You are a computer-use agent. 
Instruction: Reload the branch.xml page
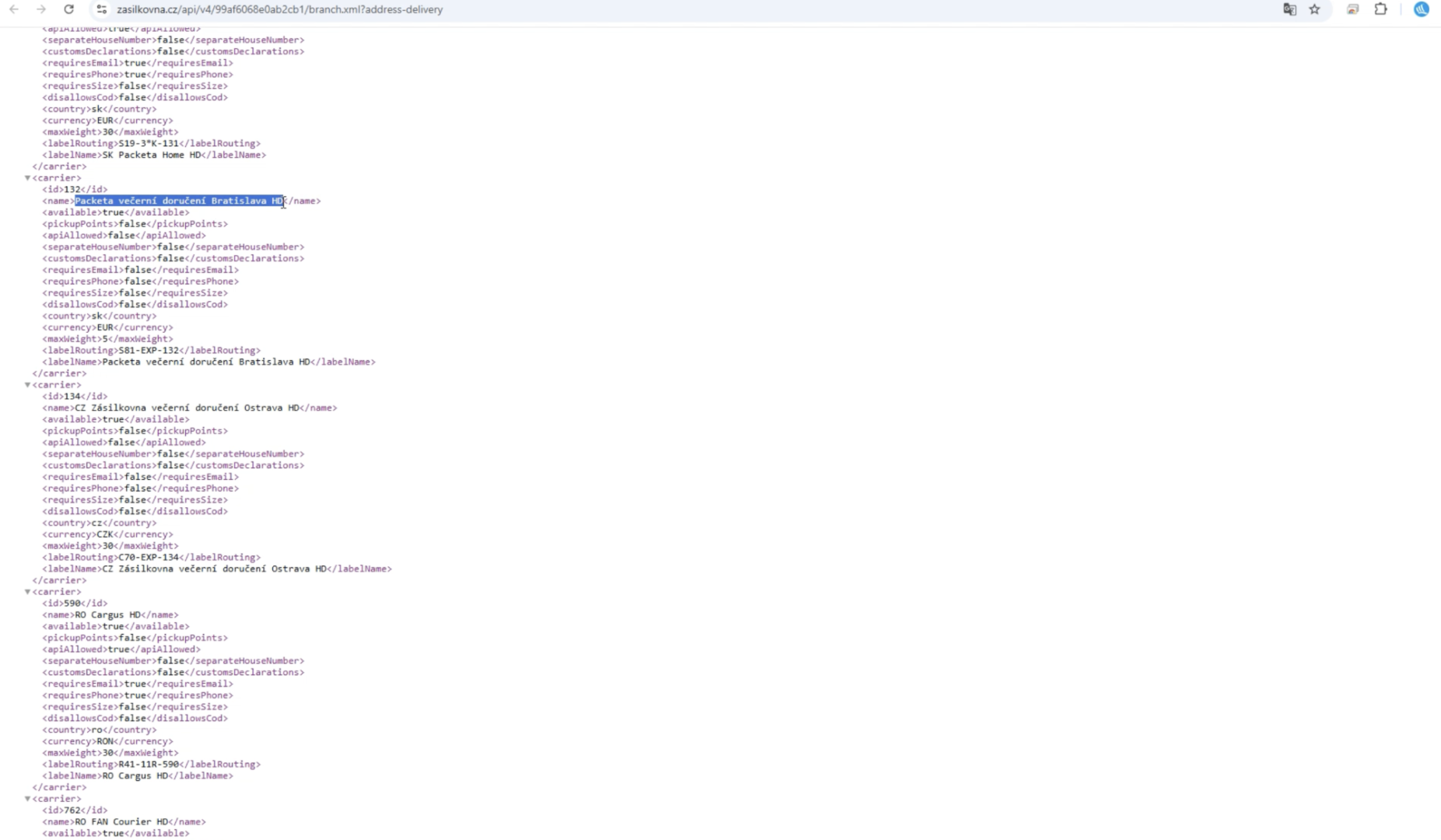(69, 9)
